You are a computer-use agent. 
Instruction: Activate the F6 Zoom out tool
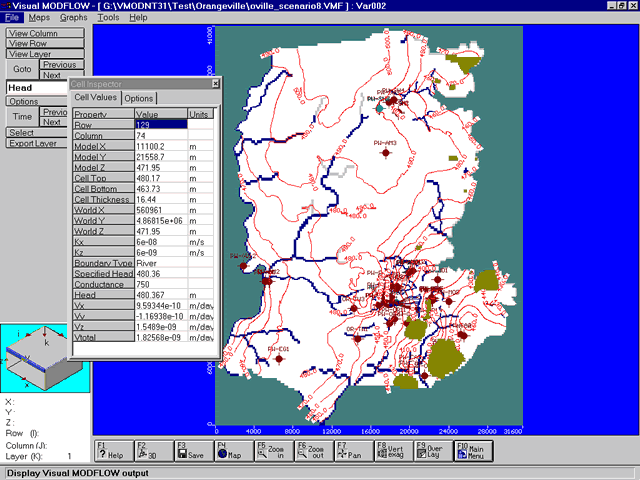(314, 451)
